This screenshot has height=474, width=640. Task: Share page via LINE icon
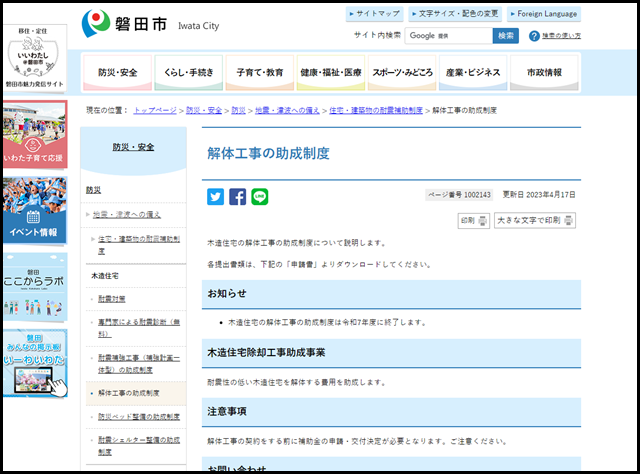[260, 197]
